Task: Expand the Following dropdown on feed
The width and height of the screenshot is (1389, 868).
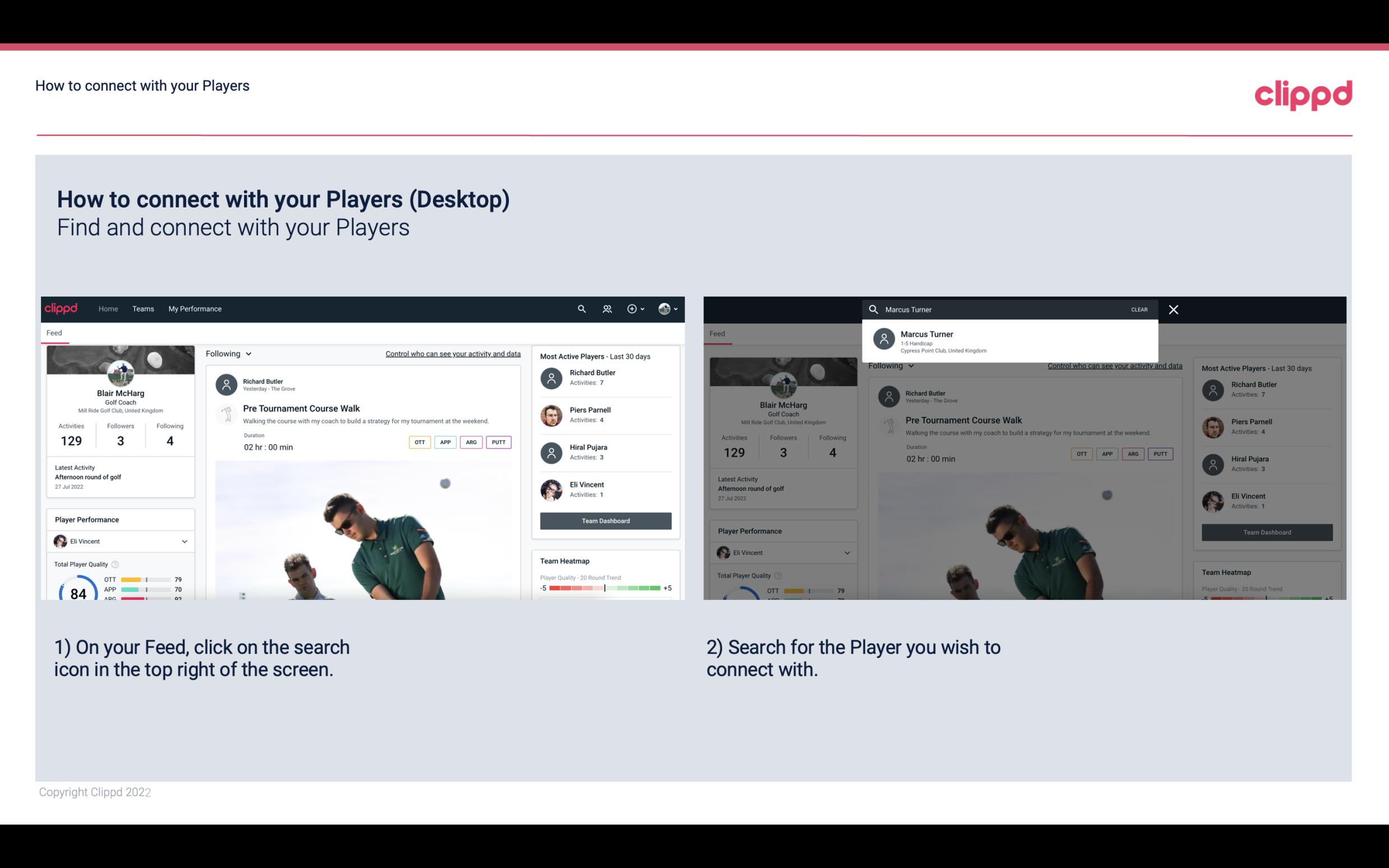Action: tap(229, 353)
